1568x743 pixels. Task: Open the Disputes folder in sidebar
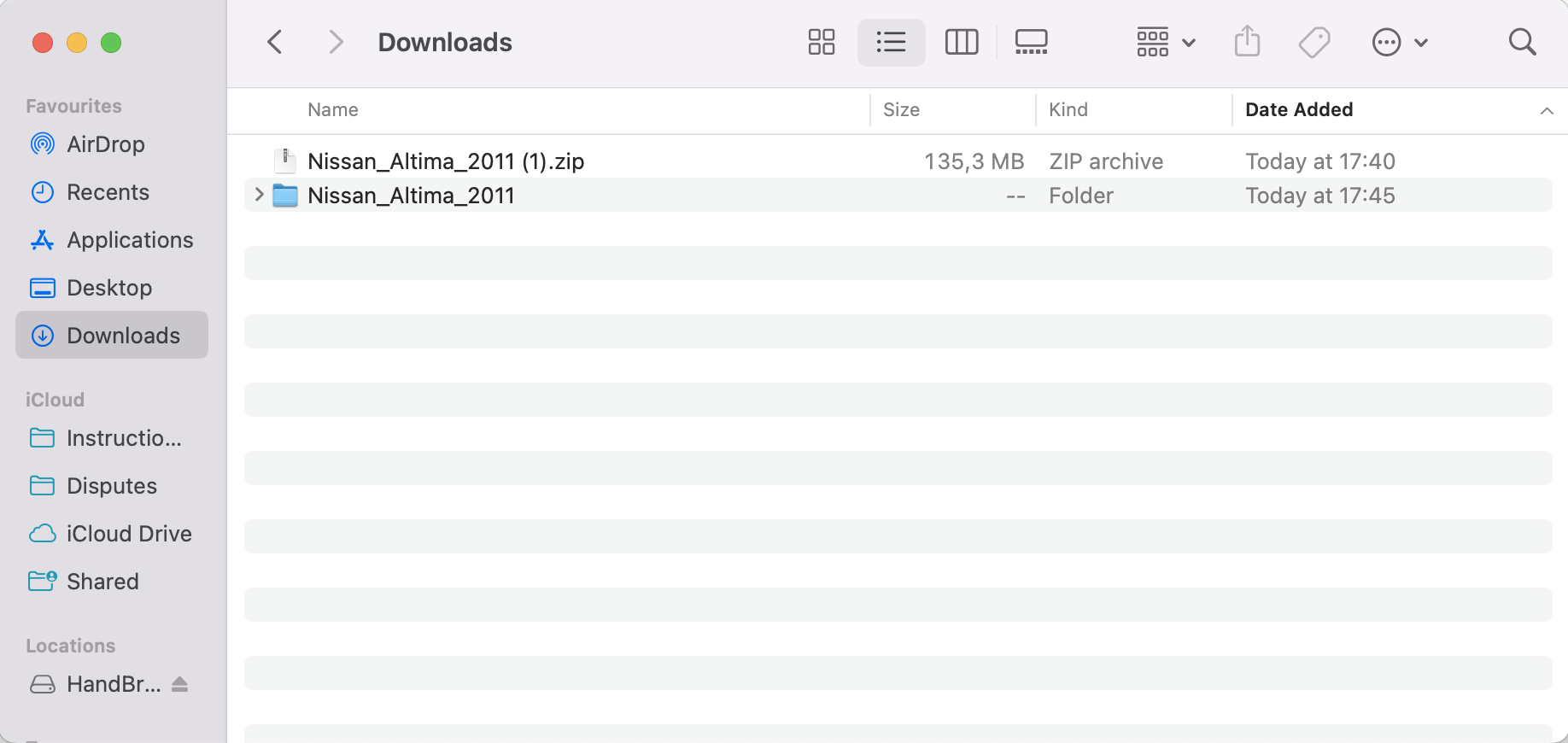112,486
